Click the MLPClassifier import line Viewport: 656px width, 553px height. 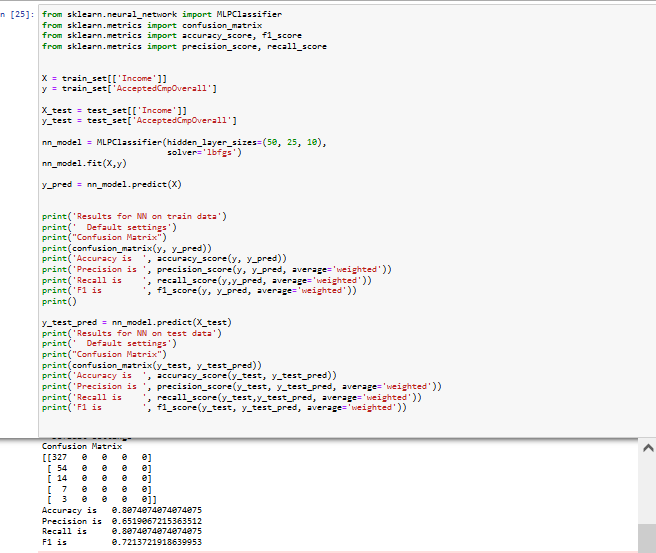click(x=162, y=15)
